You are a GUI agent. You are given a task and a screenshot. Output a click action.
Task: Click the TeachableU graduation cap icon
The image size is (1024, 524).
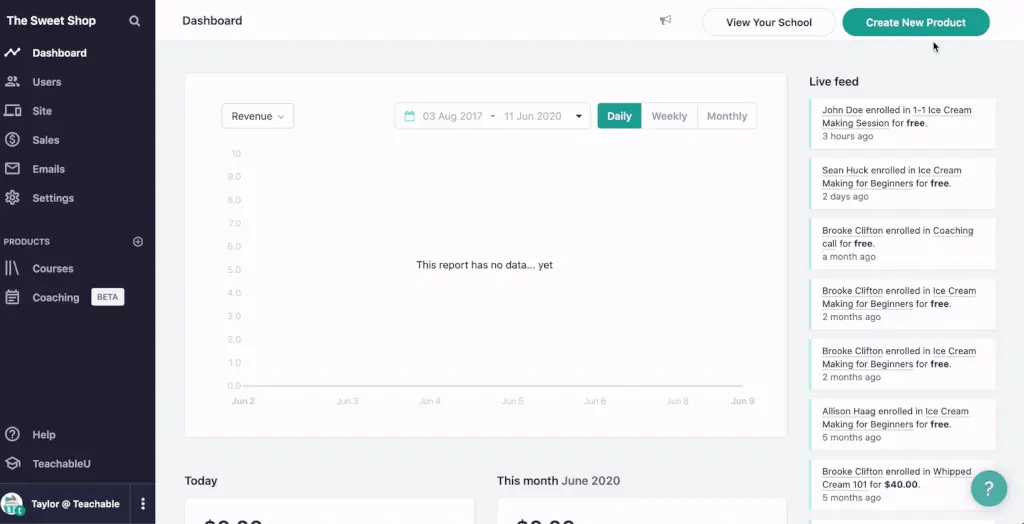(x=12, y=464)
